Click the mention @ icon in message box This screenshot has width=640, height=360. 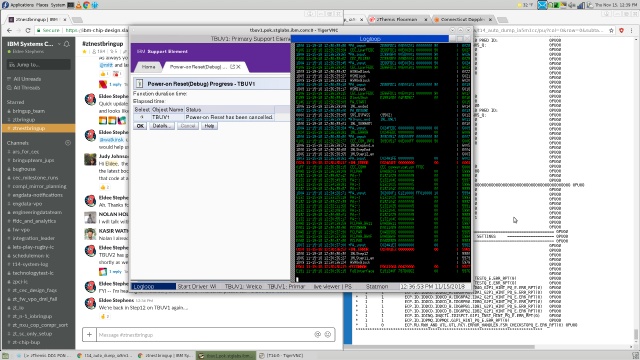(x=318, y=334)
